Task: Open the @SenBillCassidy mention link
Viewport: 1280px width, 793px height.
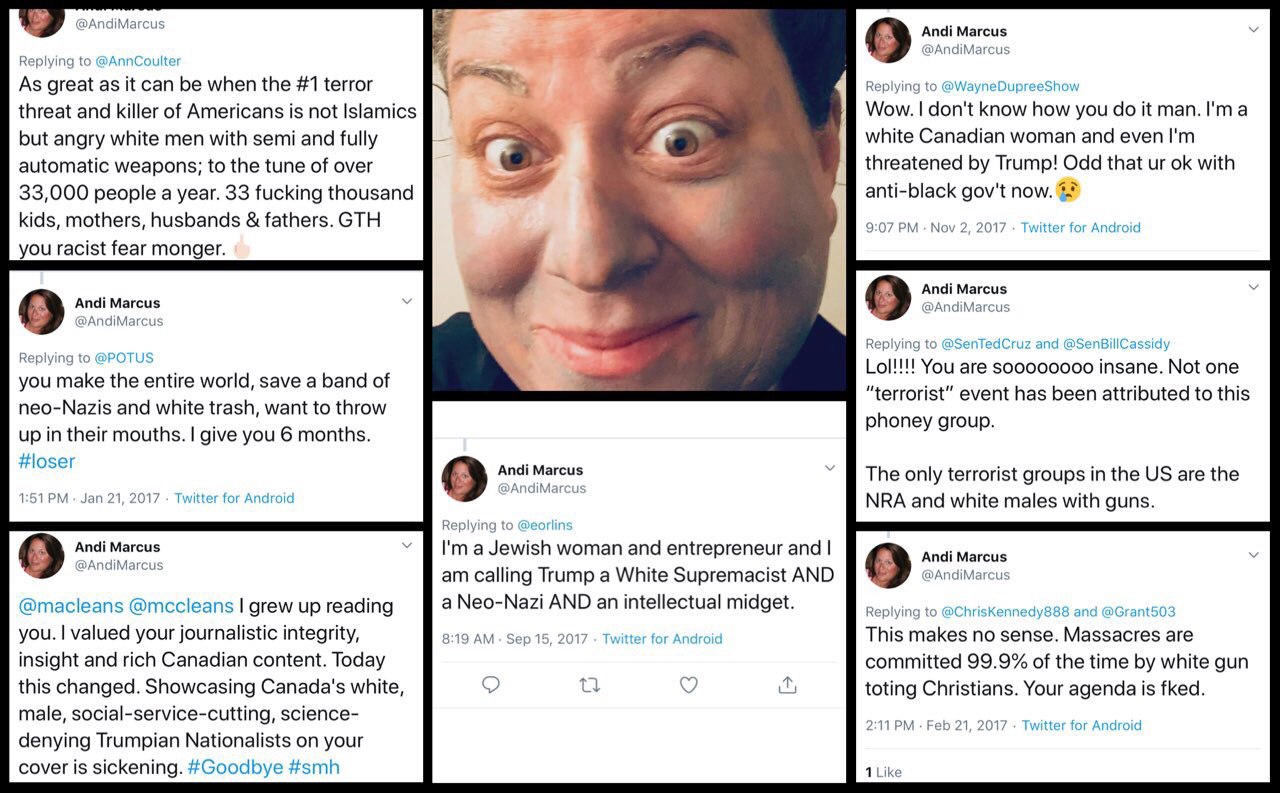Action: (x=1116, y=343)
